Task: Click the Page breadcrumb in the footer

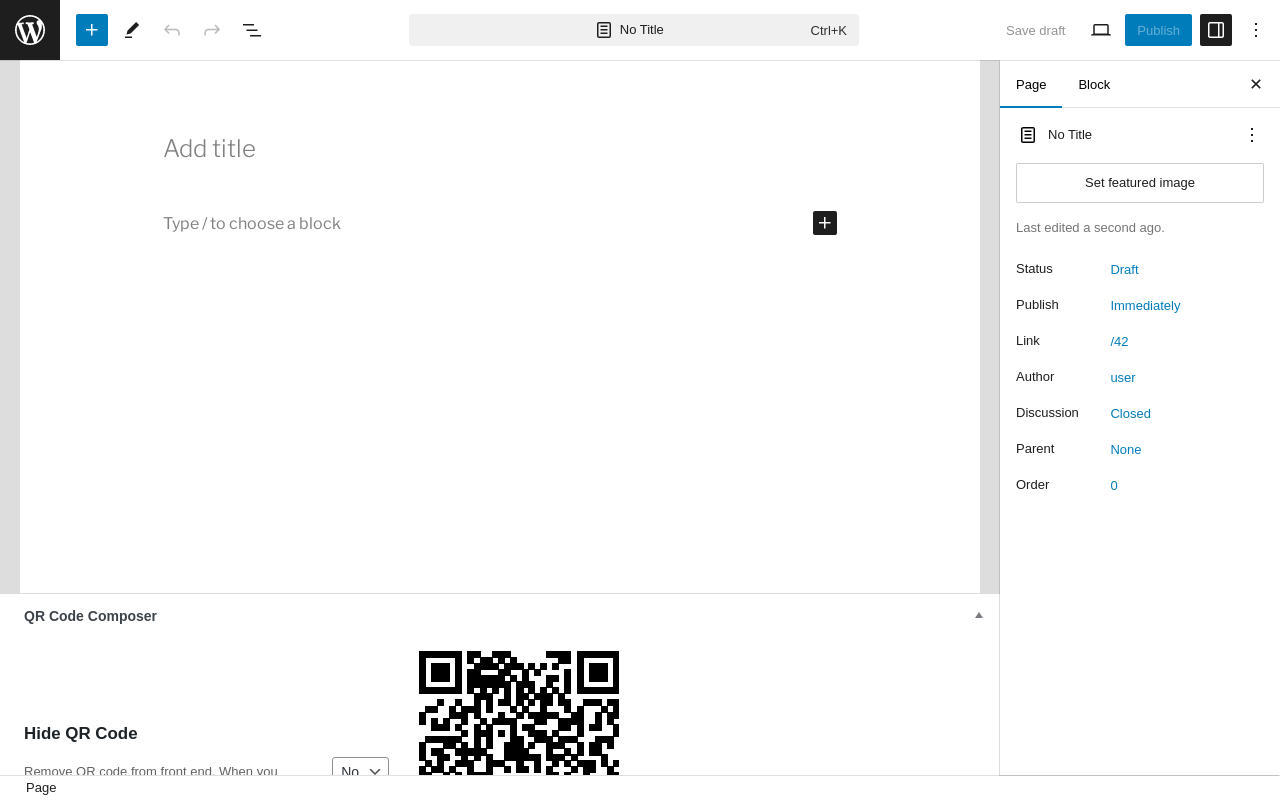Action: coord(41,788)
